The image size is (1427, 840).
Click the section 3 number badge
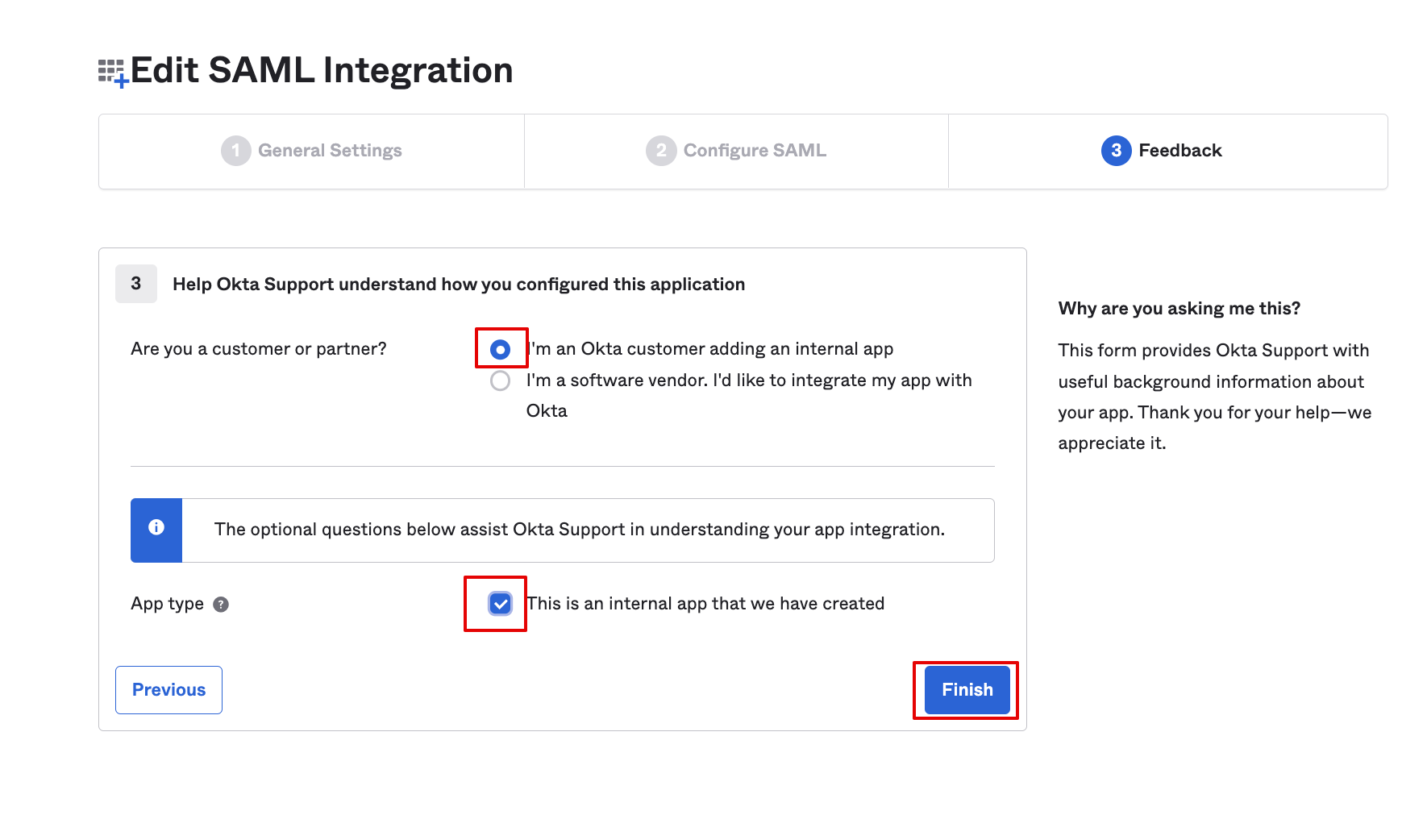pos(135,284)
